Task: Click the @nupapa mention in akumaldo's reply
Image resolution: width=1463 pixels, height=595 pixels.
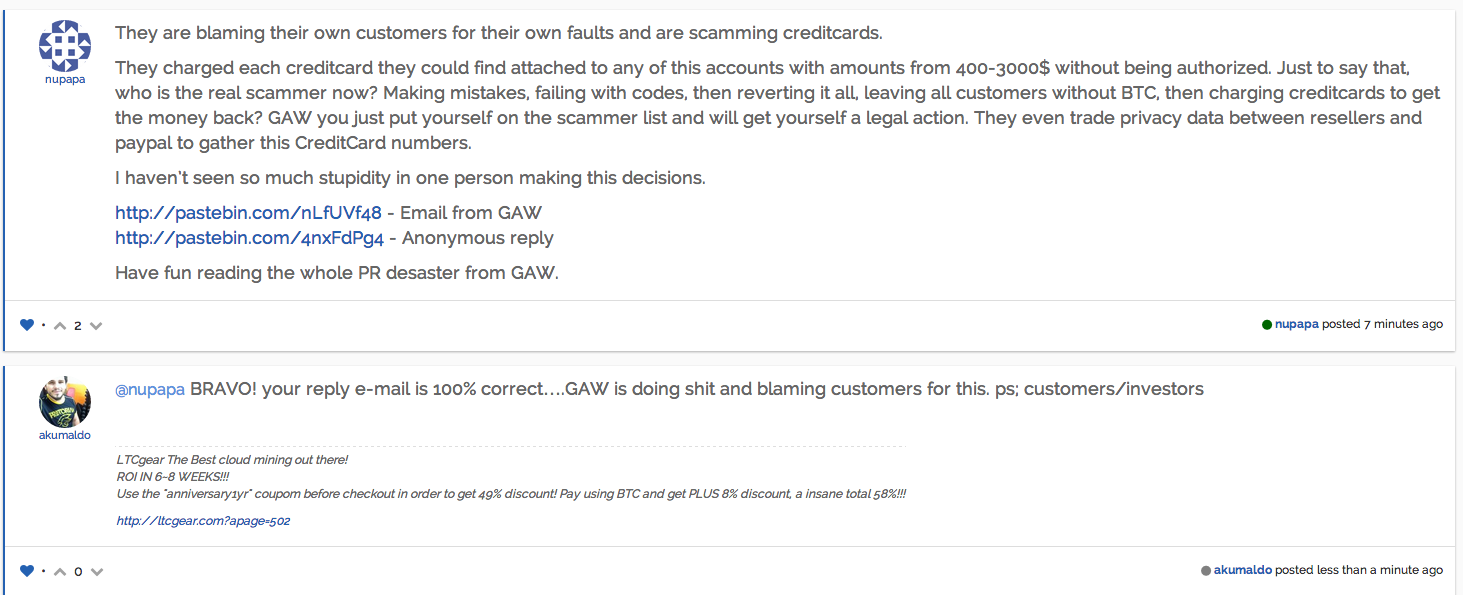Action: (x=150, y=389)
